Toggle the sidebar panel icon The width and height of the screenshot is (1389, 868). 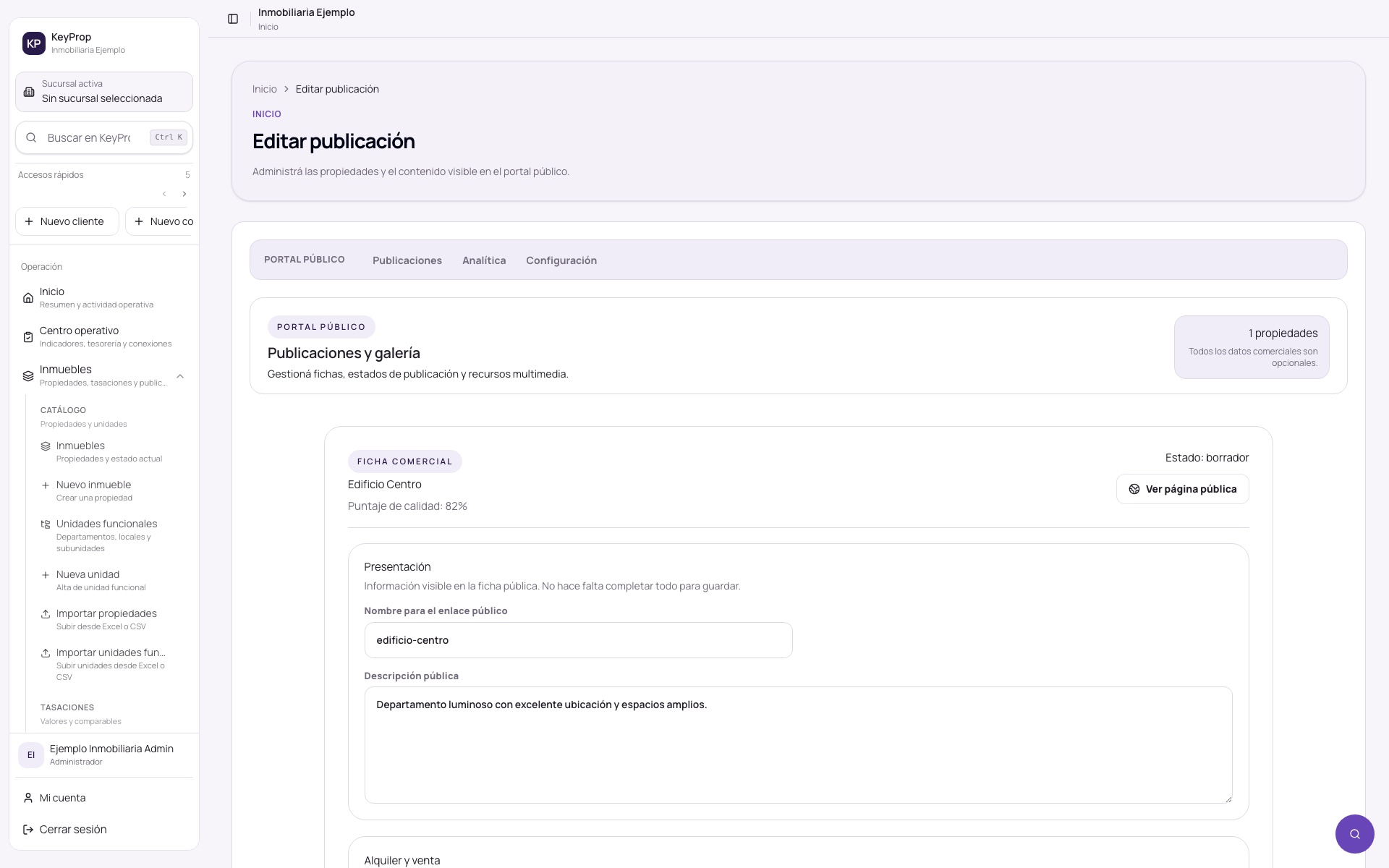coord(233,19)
